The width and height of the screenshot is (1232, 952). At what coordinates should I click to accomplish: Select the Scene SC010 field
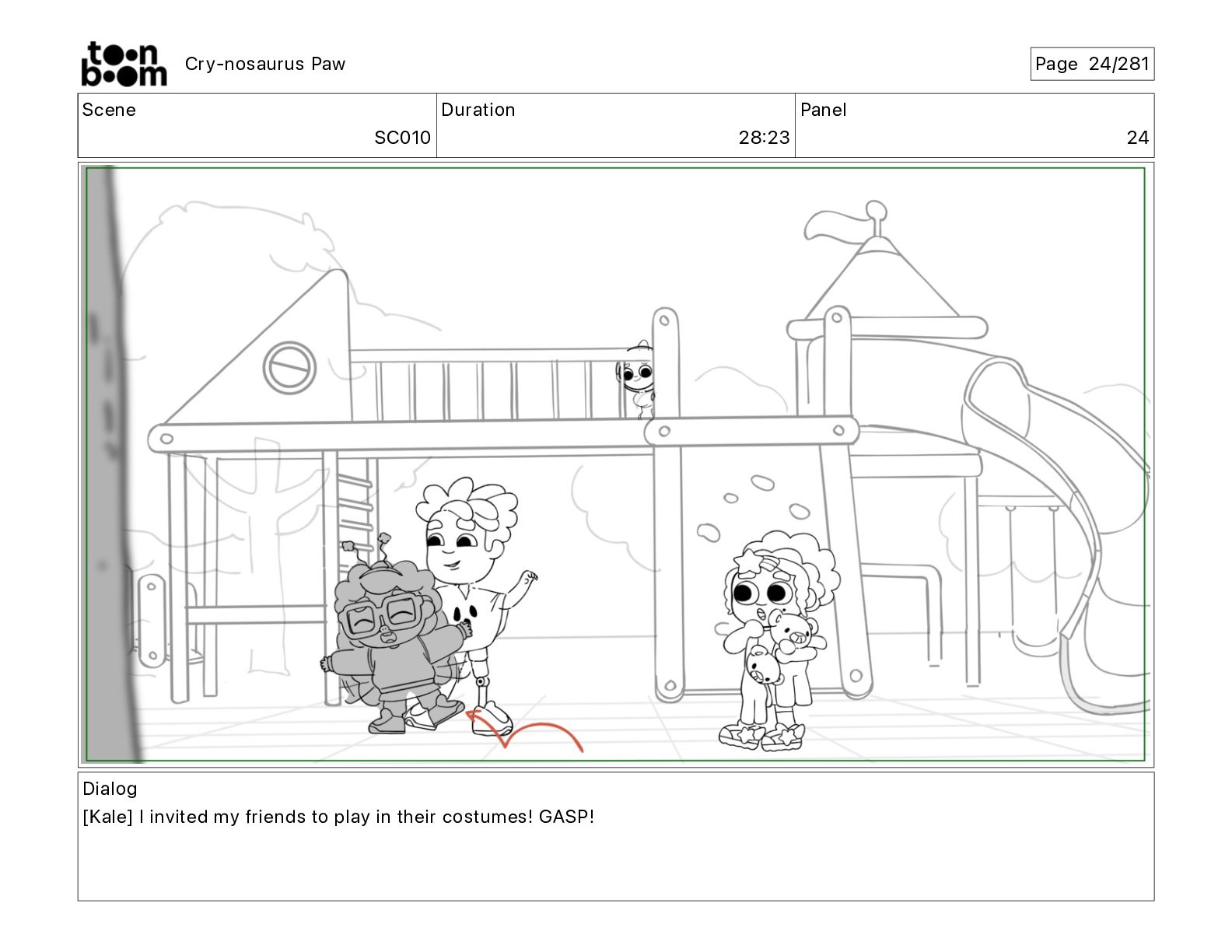(257, 125)
